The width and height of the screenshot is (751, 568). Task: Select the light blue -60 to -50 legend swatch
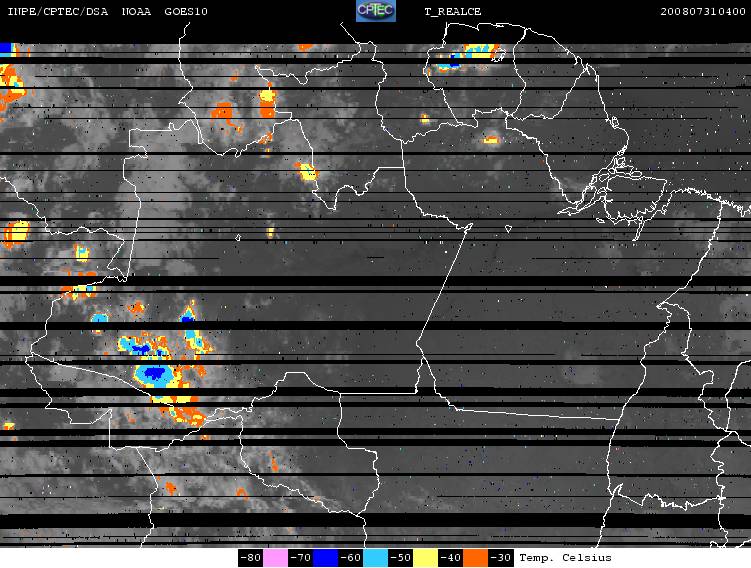376,558
